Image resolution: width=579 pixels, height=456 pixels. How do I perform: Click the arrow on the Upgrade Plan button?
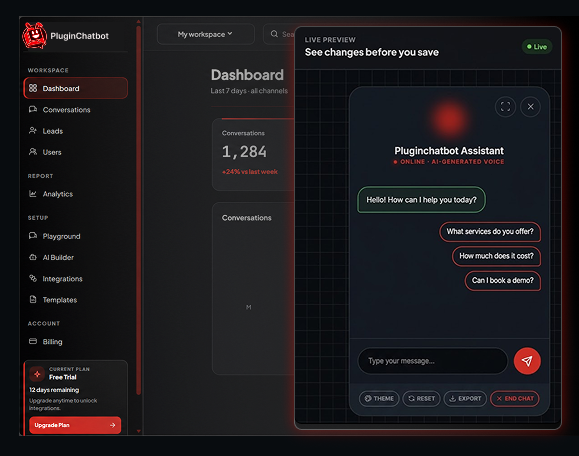coord(113,425)
